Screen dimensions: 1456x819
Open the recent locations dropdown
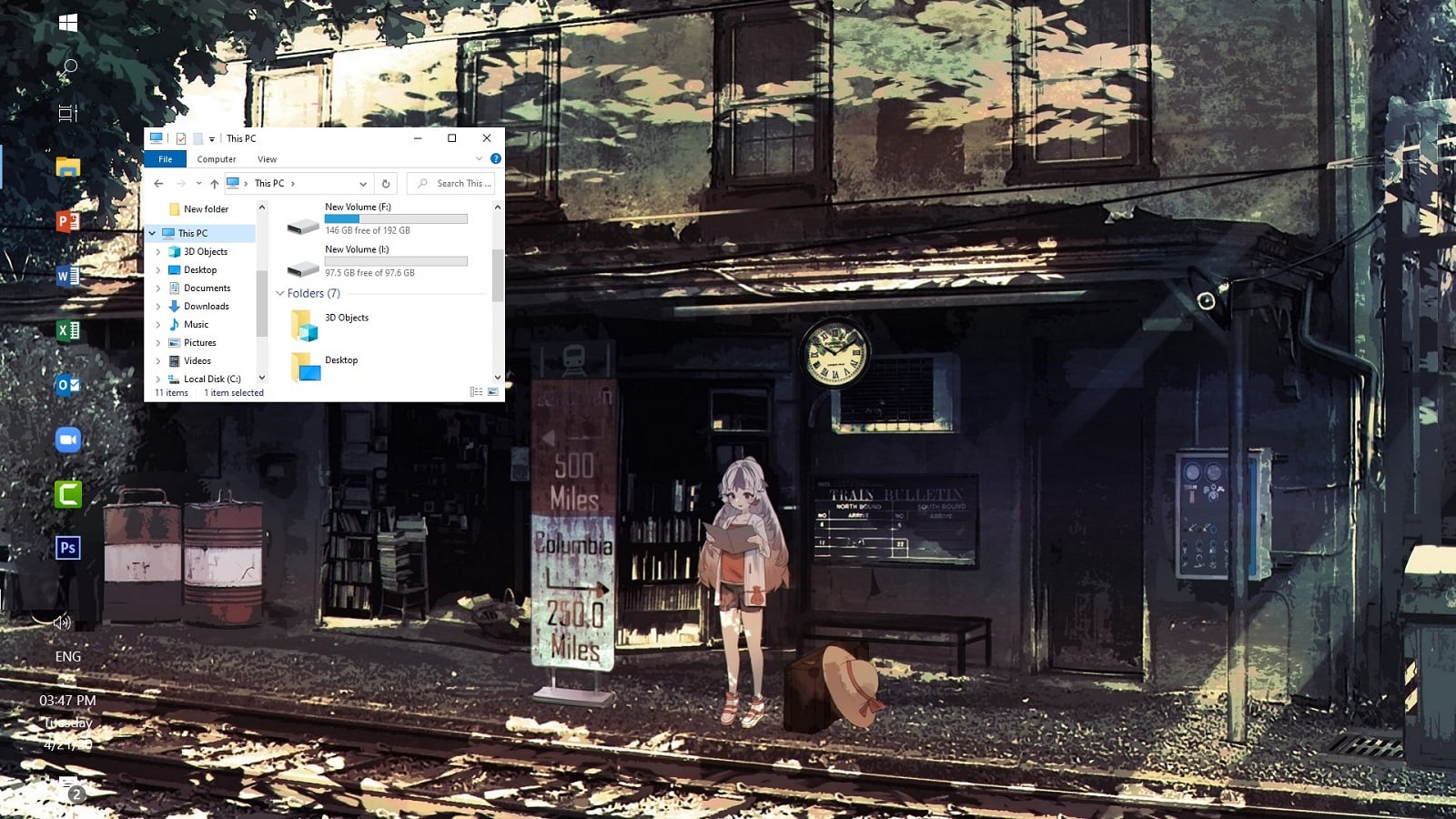[198, 184]
